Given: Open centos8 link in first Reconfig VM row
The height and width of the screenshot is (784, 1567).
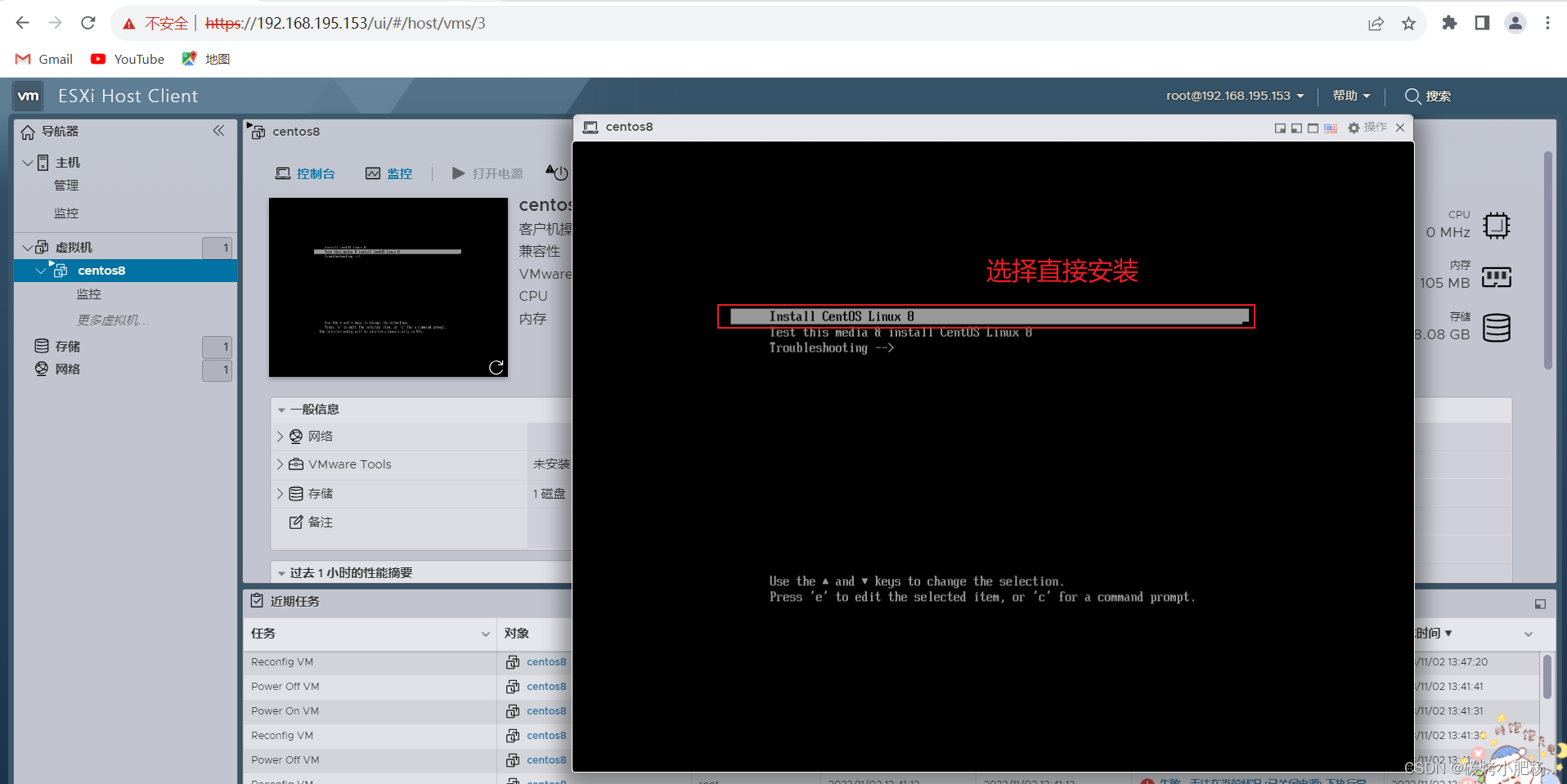Looking at the screenshot, I should [546, 662].
